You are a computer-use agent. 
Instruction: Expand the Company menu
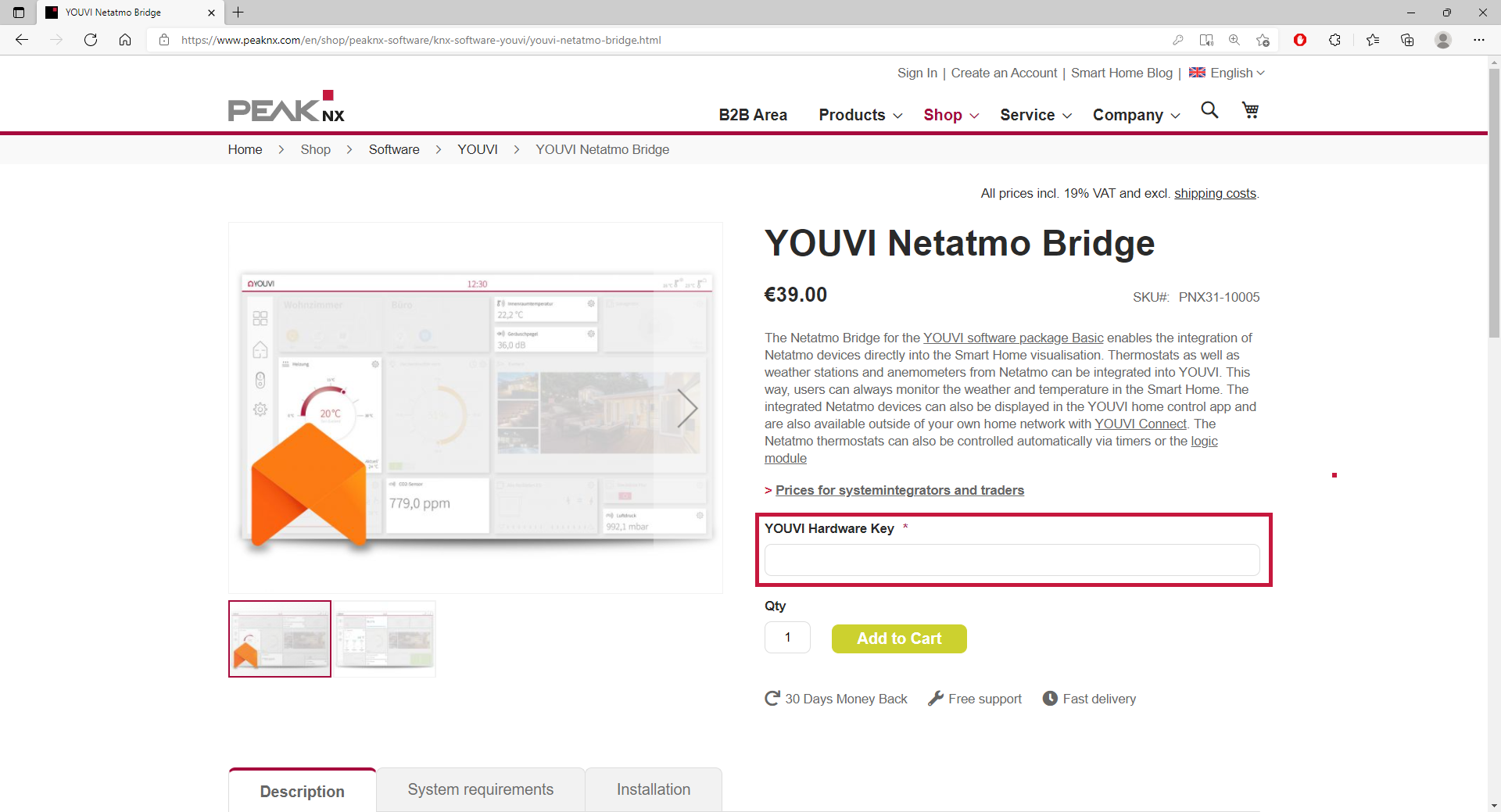1136,115
